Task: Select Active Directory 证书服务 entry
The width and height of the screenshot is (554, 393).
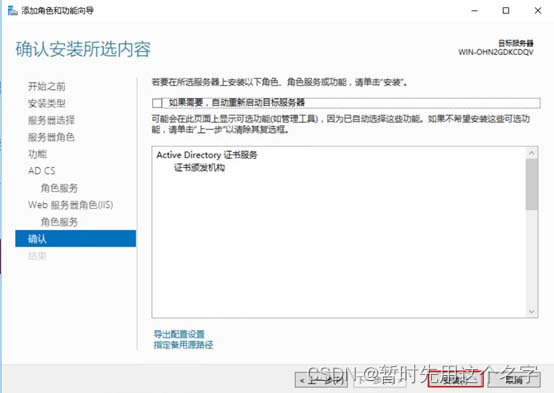Action: click(207, 155)
